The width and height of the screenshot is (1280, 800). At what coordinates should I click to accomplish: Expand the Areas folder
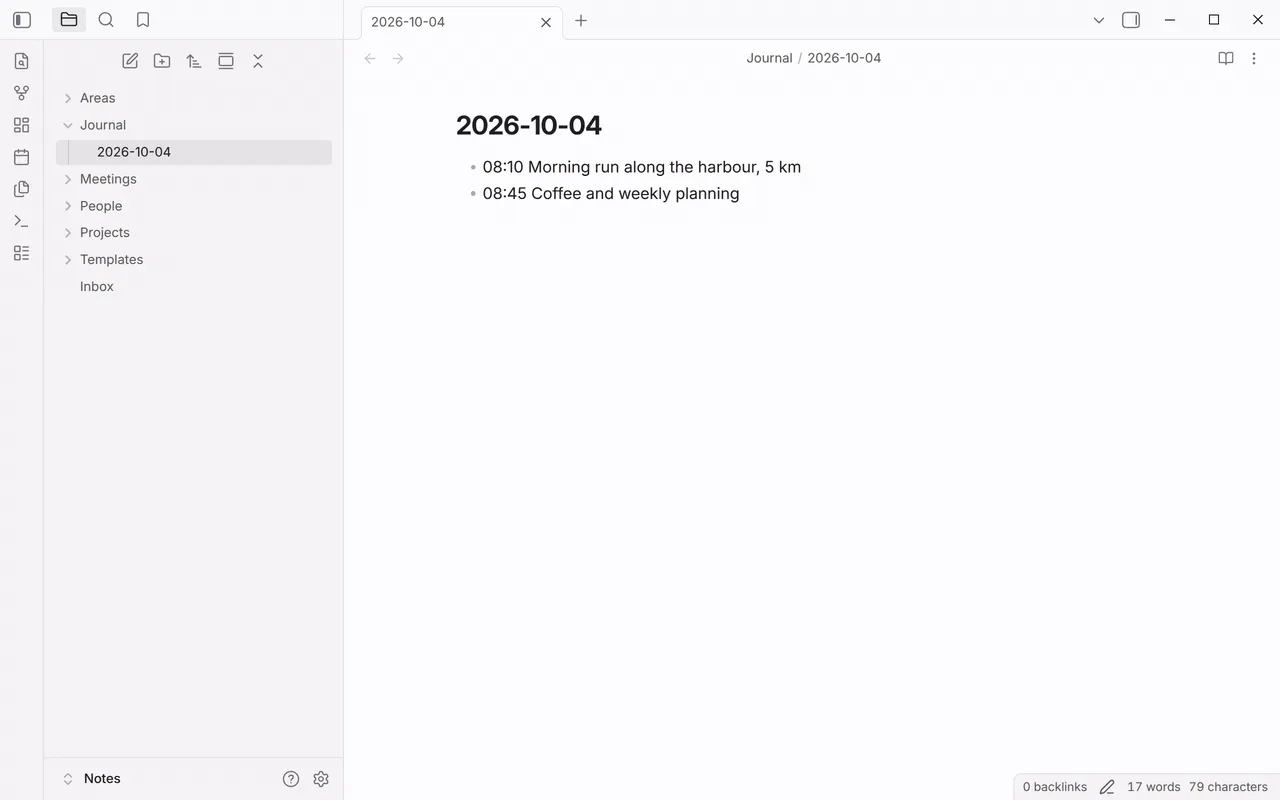click(194, 98)
